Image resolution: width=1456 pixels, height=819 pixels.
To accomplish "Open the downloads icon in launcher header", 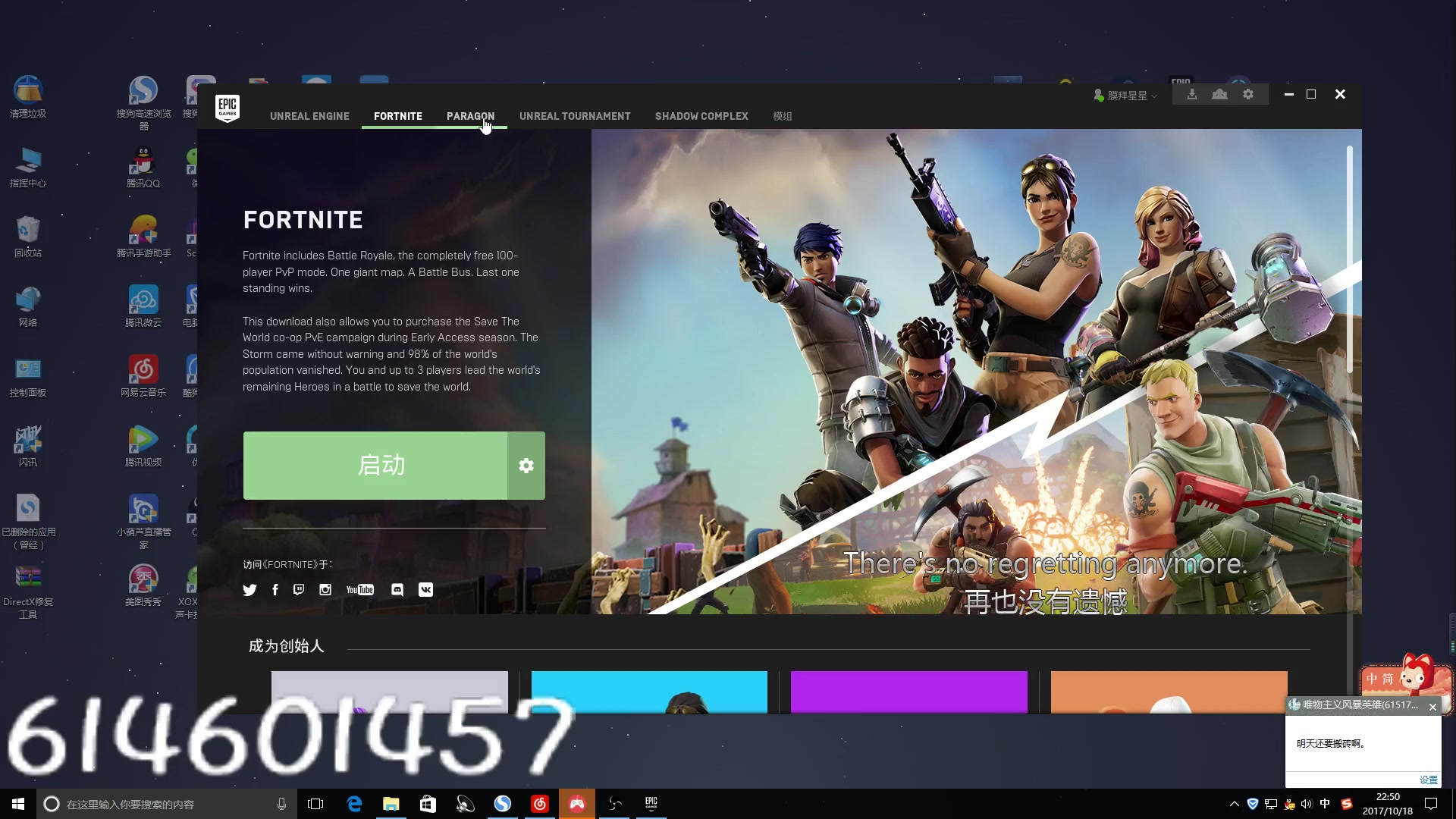I will pyautogui.click(x=1192, y=95).
